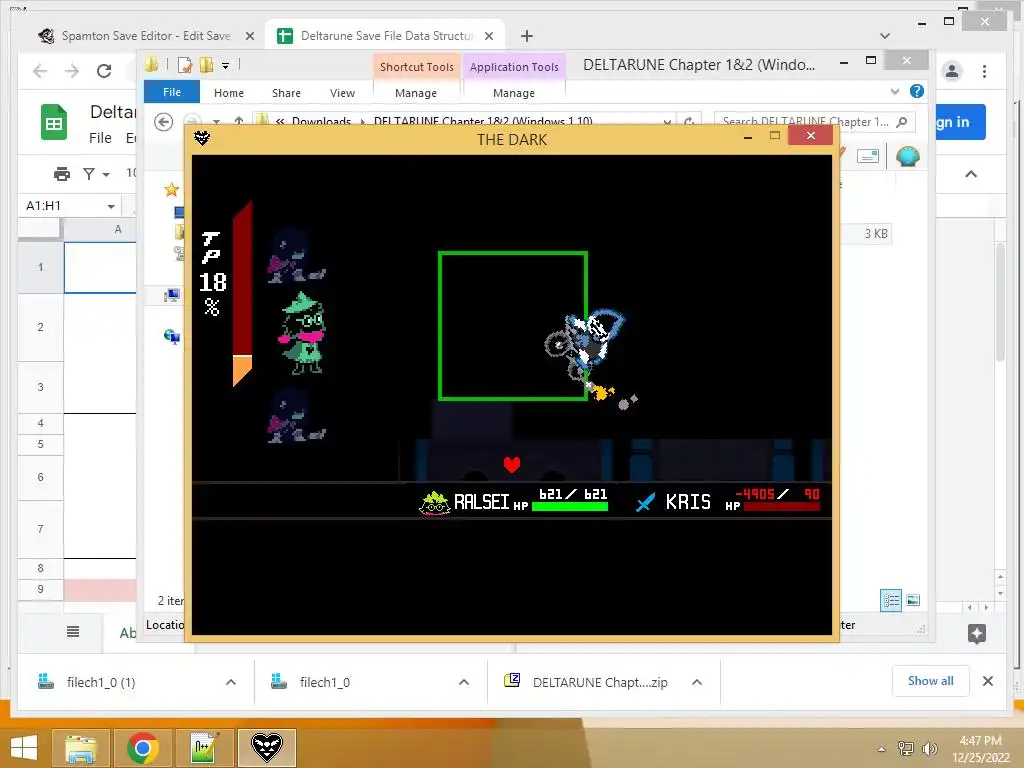Open the Sheets File menu
The width and height of the screenshot is (1024, 768).
coord(100,138)
